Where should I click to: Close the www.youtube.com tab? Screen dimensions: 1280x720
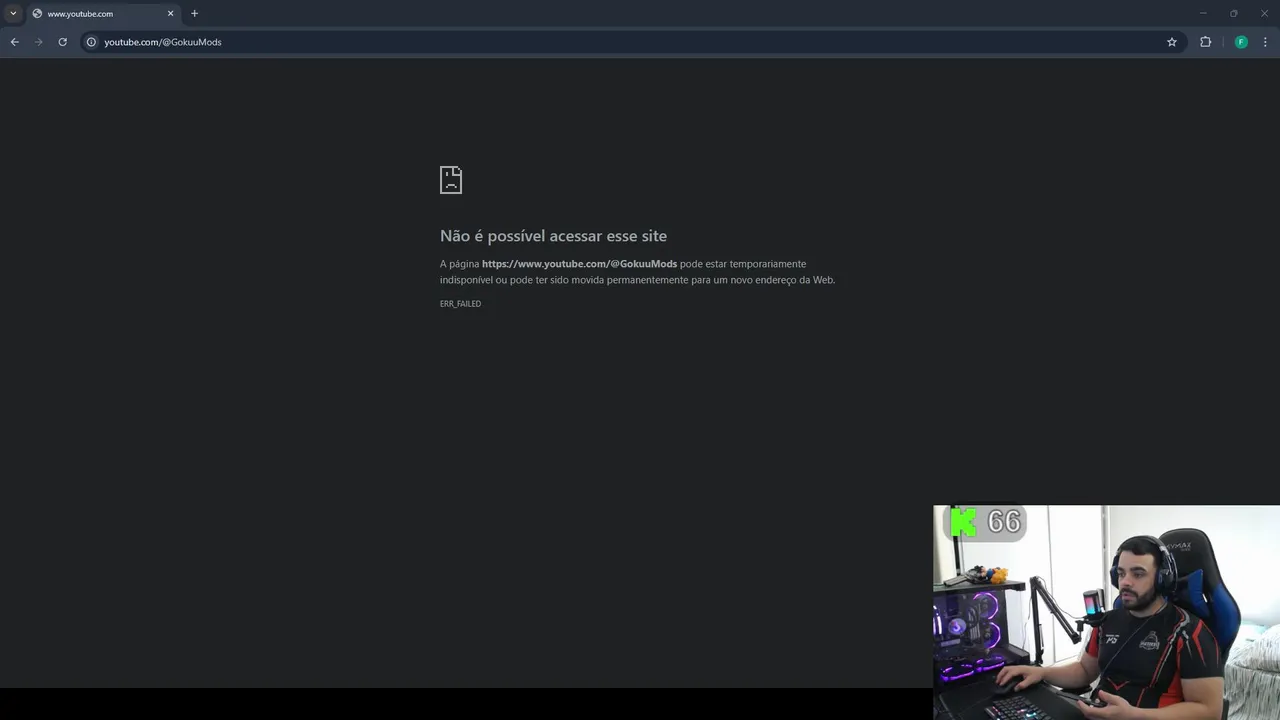tap(170, 14)
